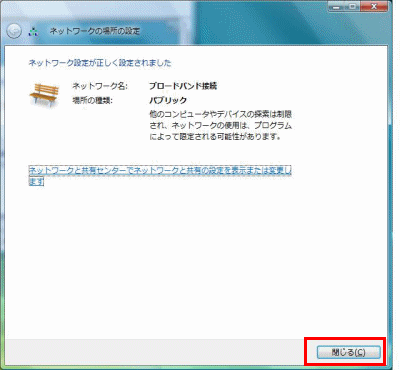Select the ブロードバンド接続 network name text

183,86
